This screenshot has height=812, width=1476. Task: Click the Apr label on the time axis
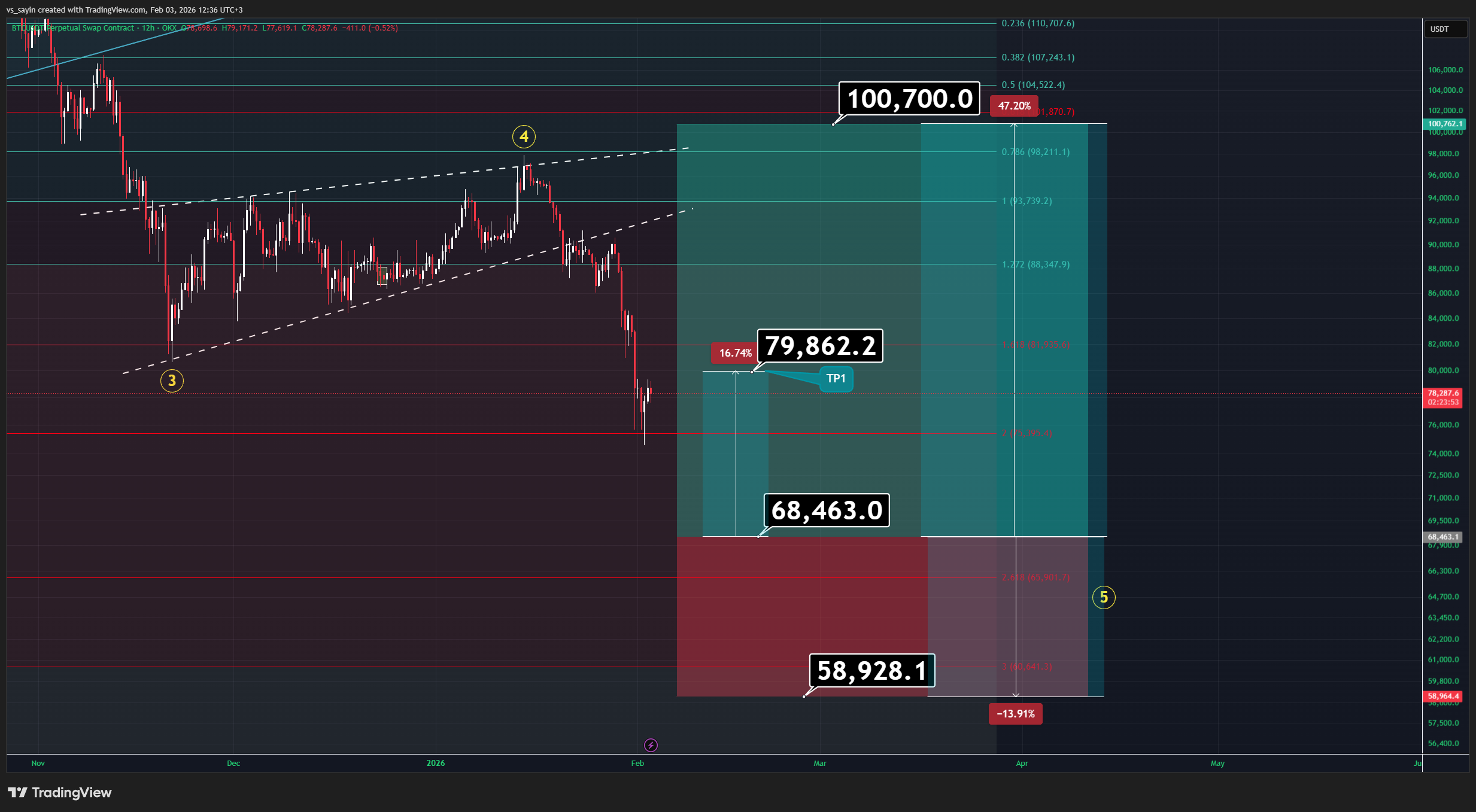click(x=1022, y=763)
